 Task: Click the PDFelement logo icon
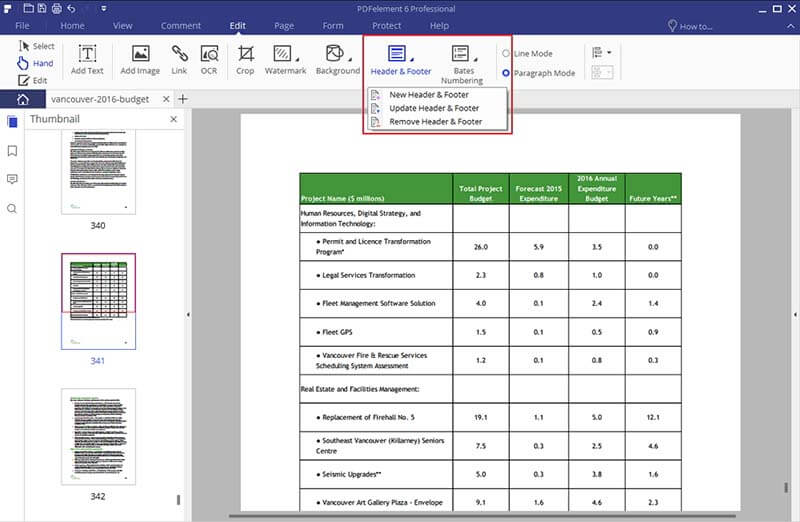8,8
